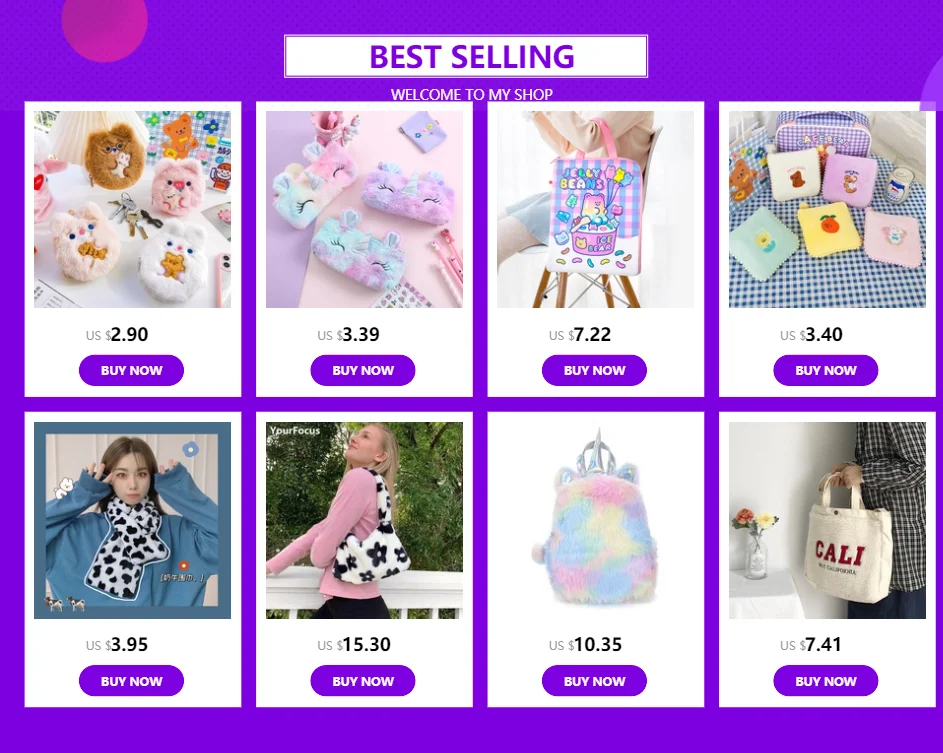The height and width of the screenshot is (753, 943).
Task: Click BUY NOW under the $7.41 CALI tote
Action: tap(826, 681)
